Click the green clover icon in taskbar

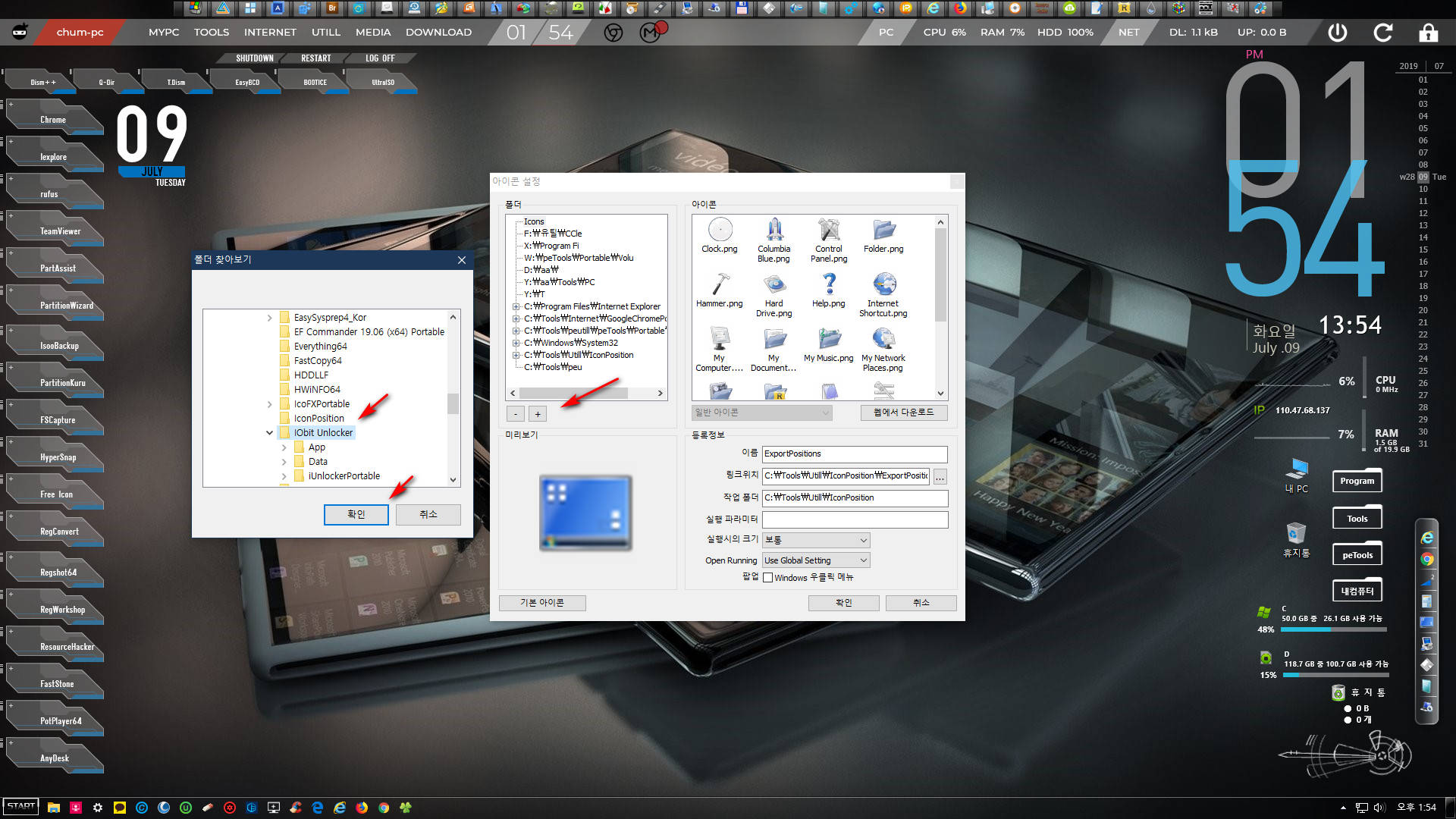pyautogui.click(x=406, y=808)
